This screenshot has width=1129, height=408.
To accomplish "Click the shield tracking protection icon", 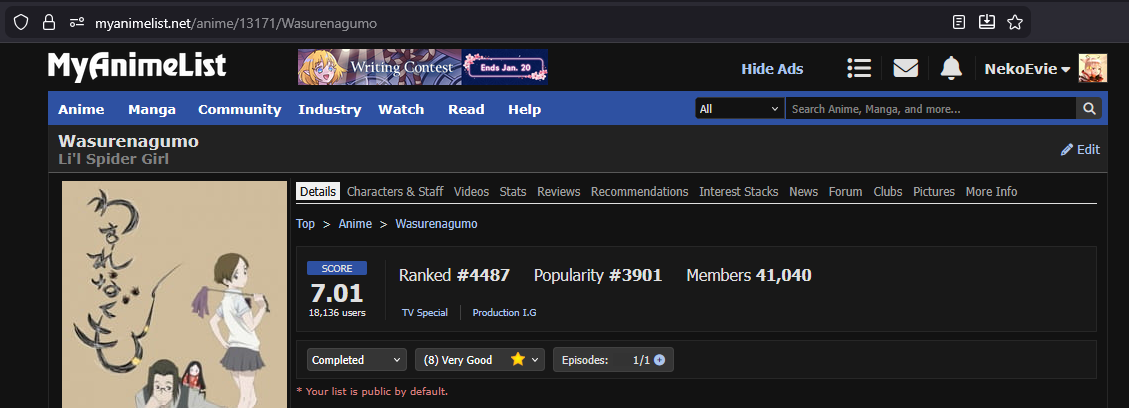I will pyautogui.click(x=21, y=22).
